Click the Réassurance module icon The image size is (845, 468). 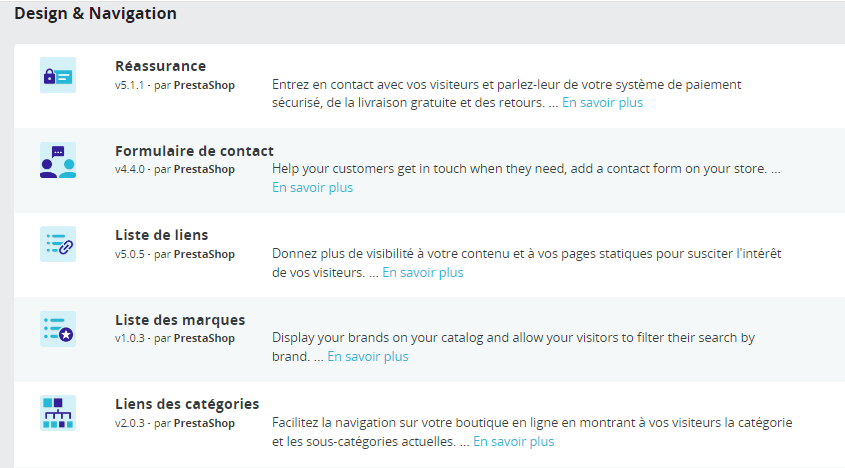[x=58, y=76]
